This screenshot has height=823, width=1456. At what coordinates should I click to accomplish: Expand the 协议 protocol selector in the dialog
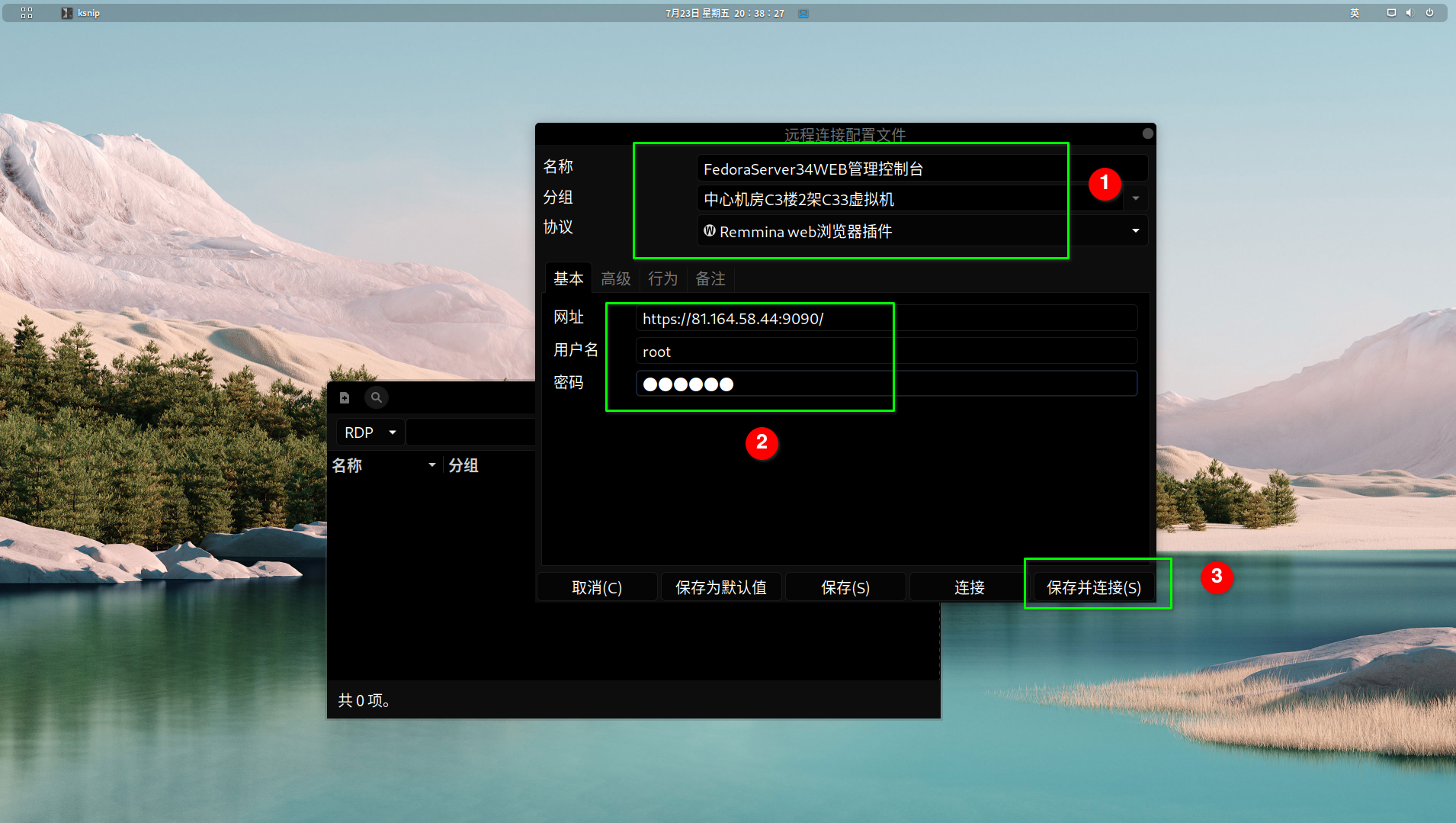click(1134, 230)
